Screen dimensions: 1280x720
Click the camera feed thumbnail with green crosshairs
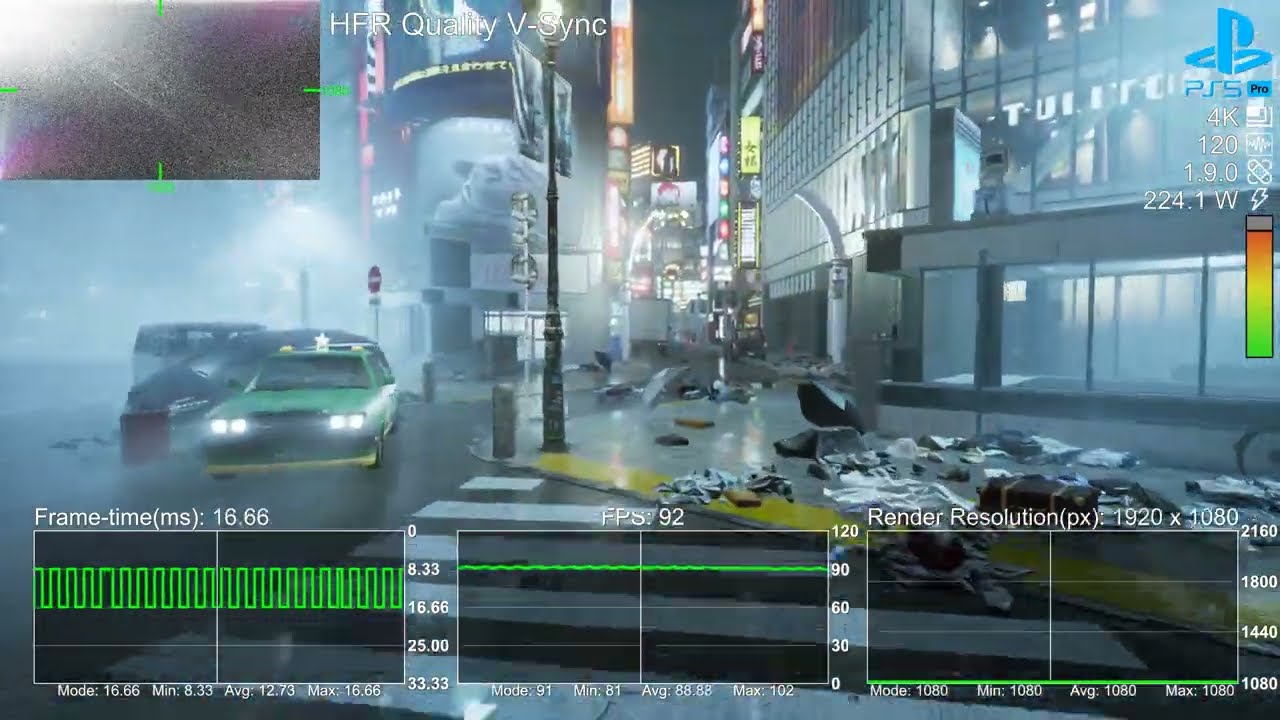[160, 90]
